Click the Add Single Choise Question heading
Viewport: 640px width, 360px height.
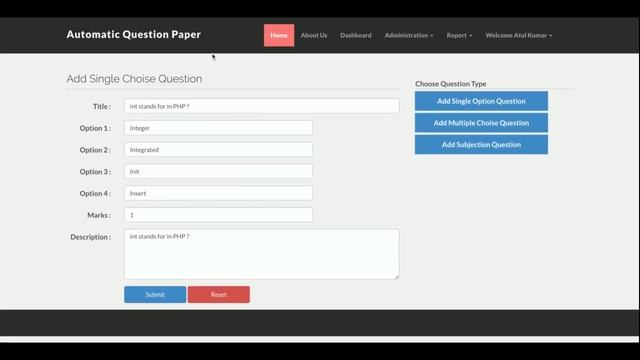coord(134,79)
